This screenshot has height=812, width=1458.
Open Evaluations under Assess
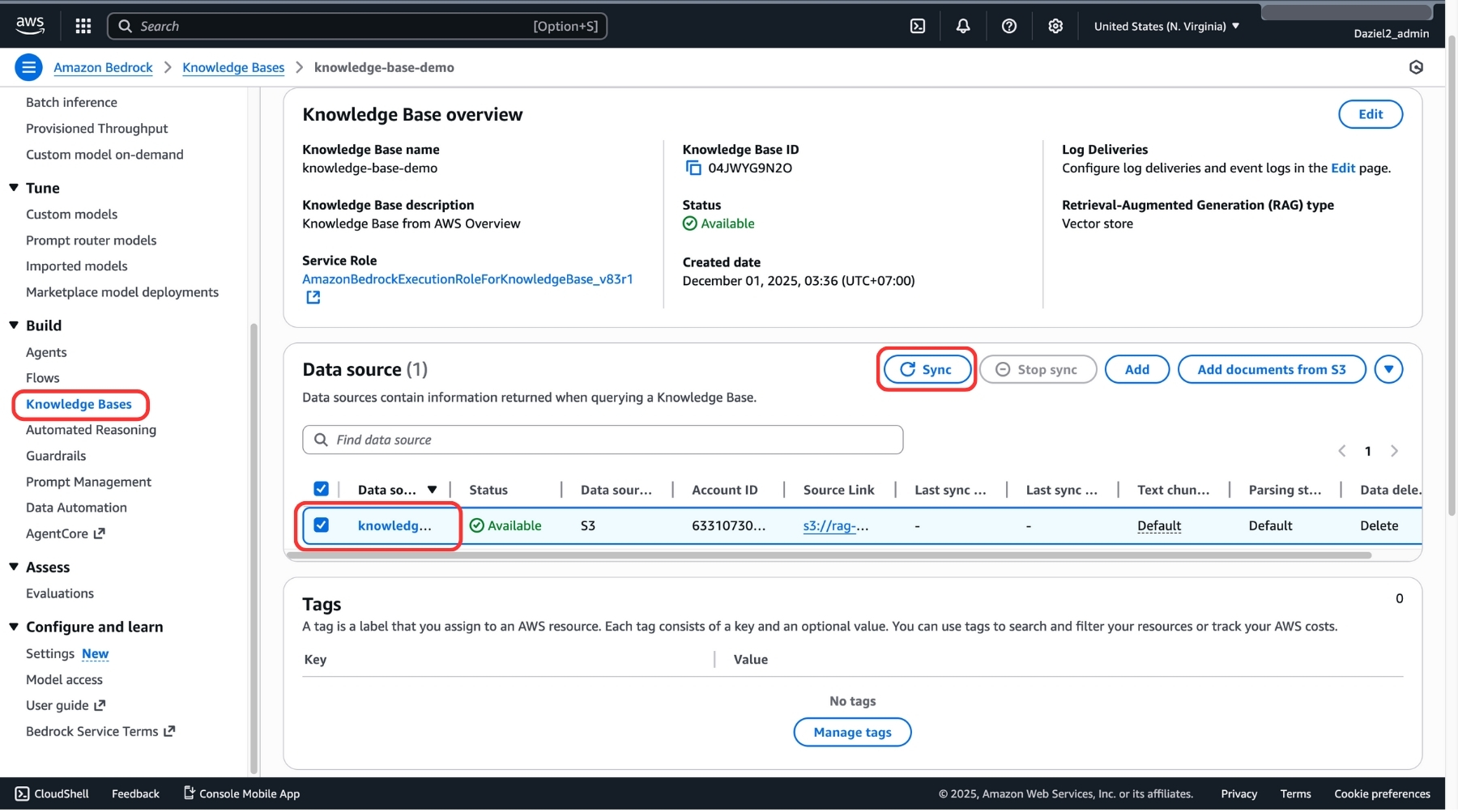coord(59,593)
